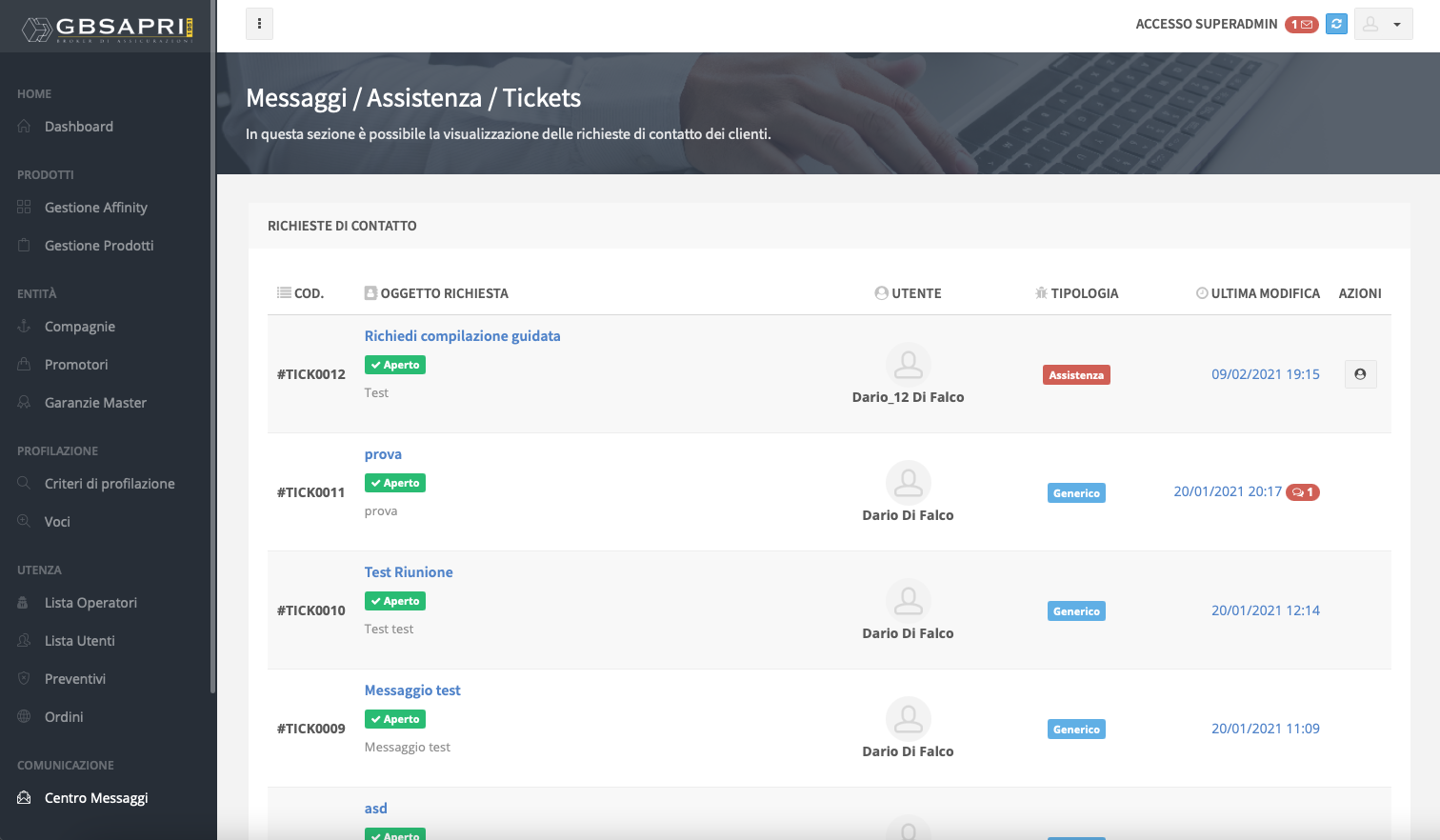Select Gestione Prodotti in sidebar
This screenshot has width=1440, height=840.
click(x=98, y=246)
